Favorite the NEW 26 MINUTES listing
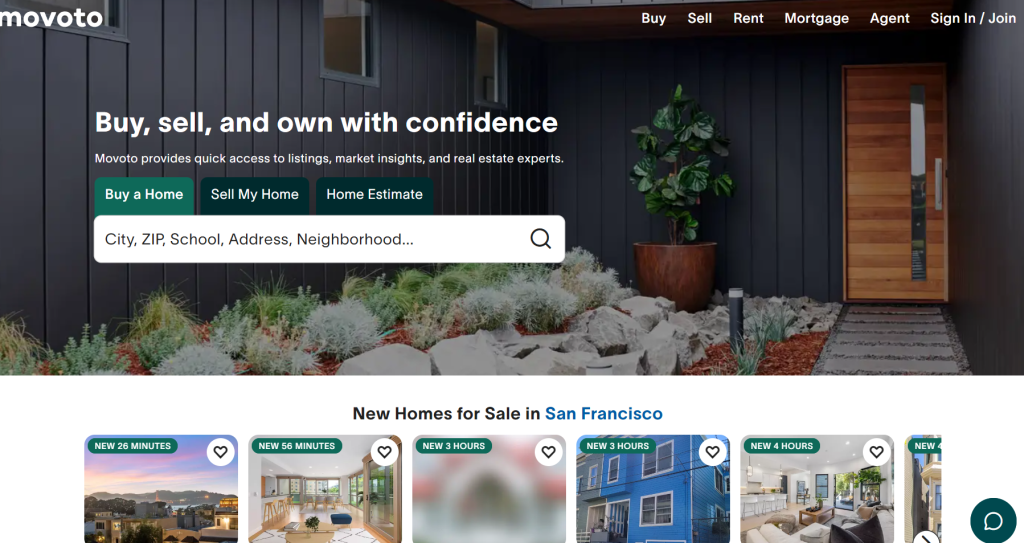 (x=221, y=452)
